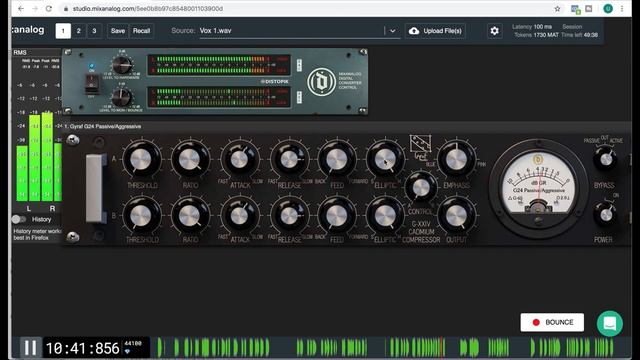Switch to preset slot 3
Screen dimensions: 640x360
coord(94,31)
